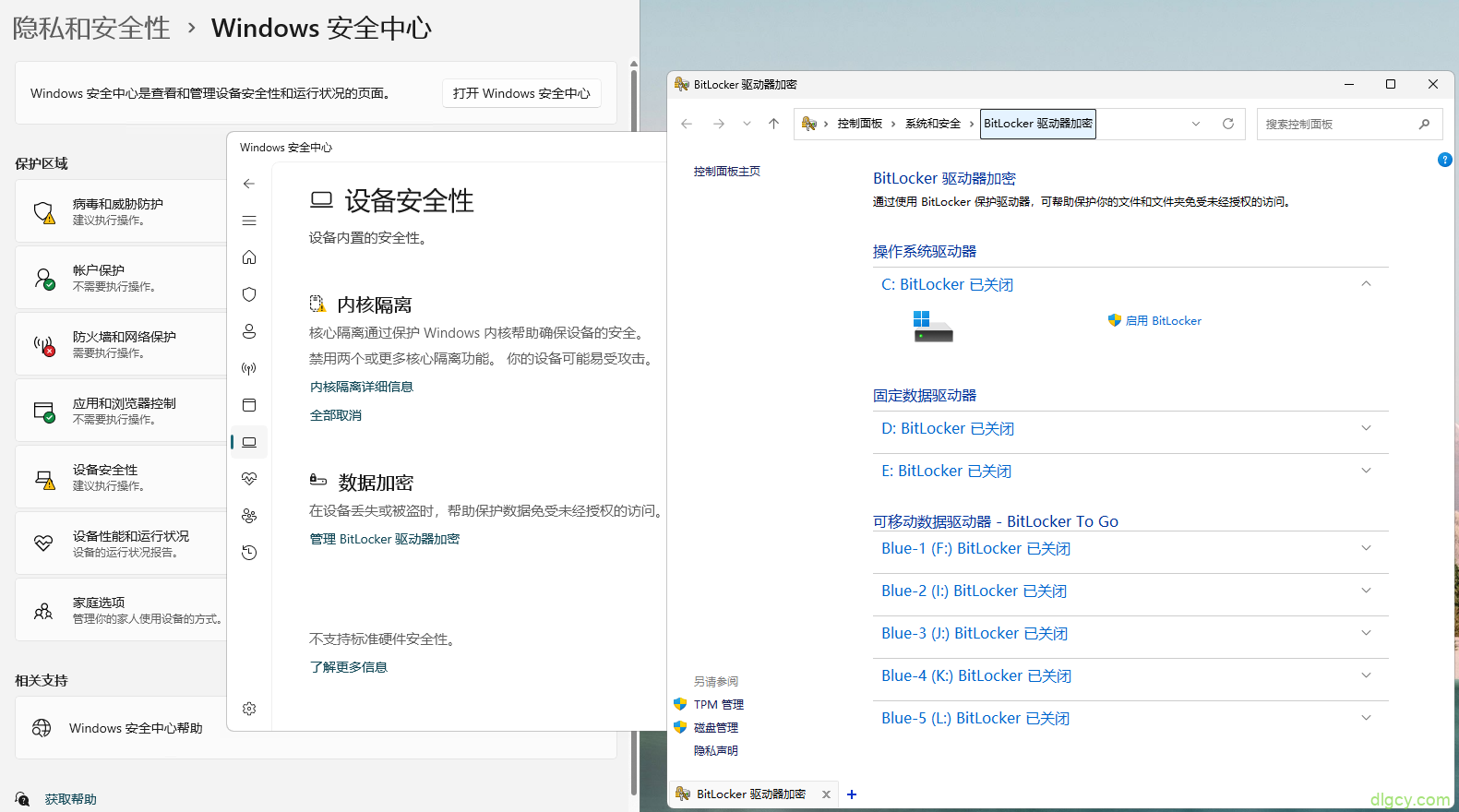Open 设备安全性 card in Settings

pyautogui.click(x=122, y=477)
